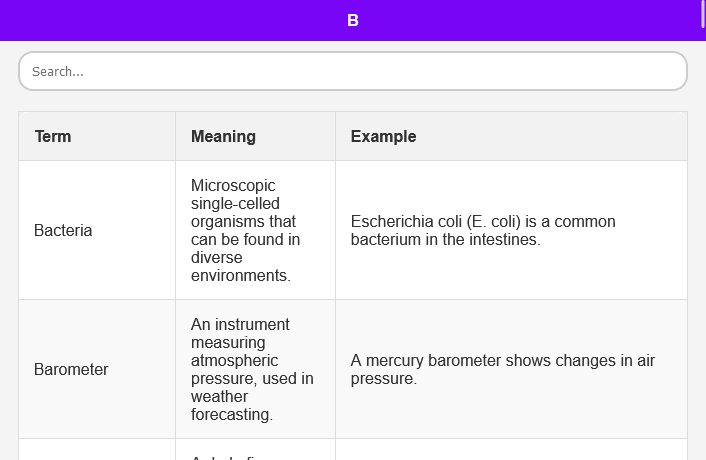706x460 pixels.
Task: Click the Search input field
Action: click(352, 72)
